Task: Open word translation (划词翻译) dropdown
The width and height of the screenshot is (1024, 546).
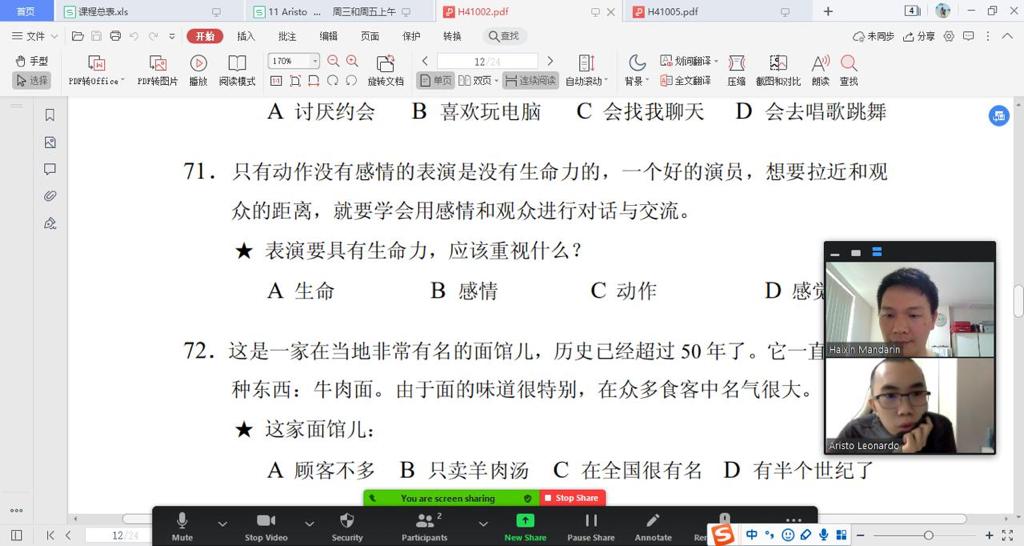Action: (x=688, y=61)
